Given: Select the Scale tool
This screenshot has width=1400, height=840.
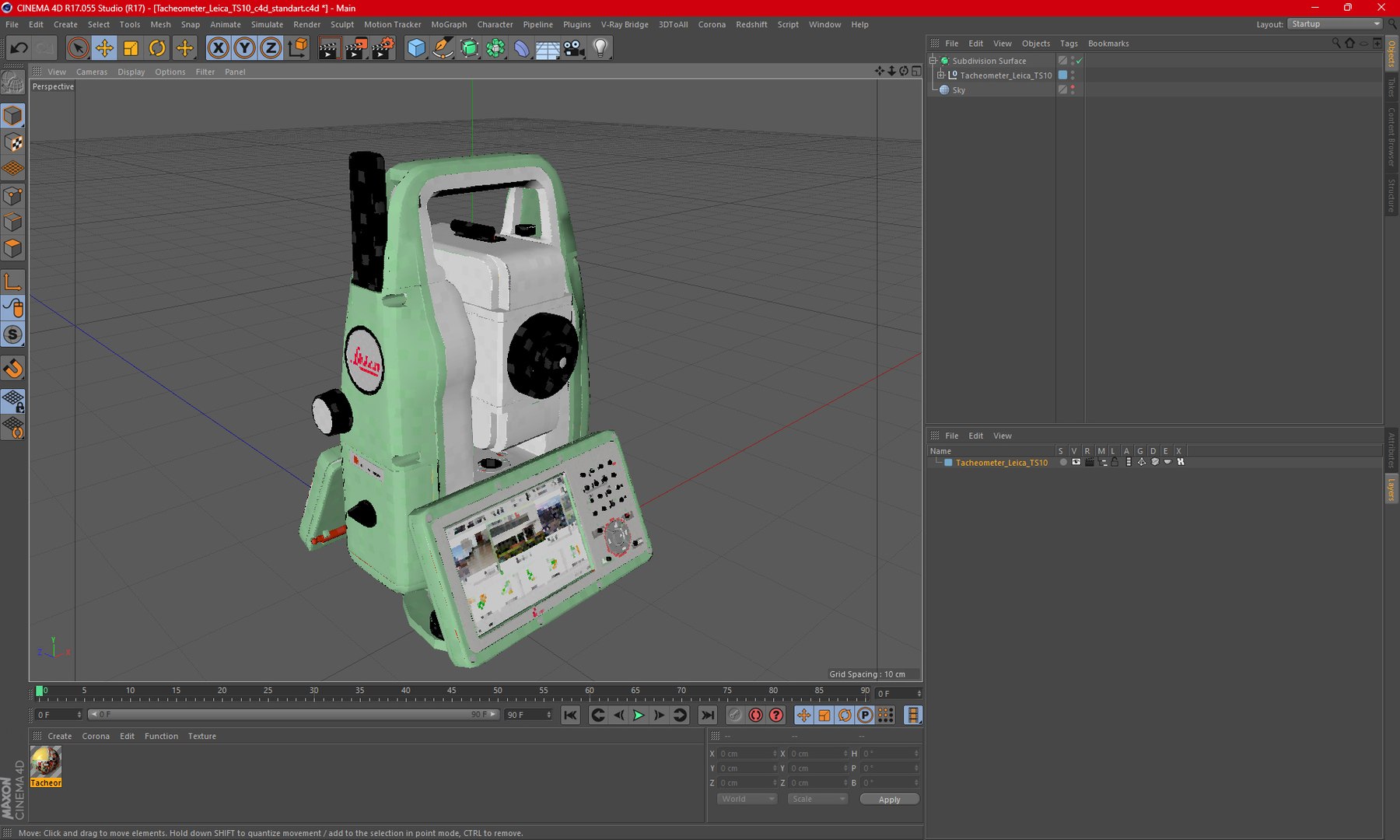Looking at the screenshot, I should pos(131,48).
